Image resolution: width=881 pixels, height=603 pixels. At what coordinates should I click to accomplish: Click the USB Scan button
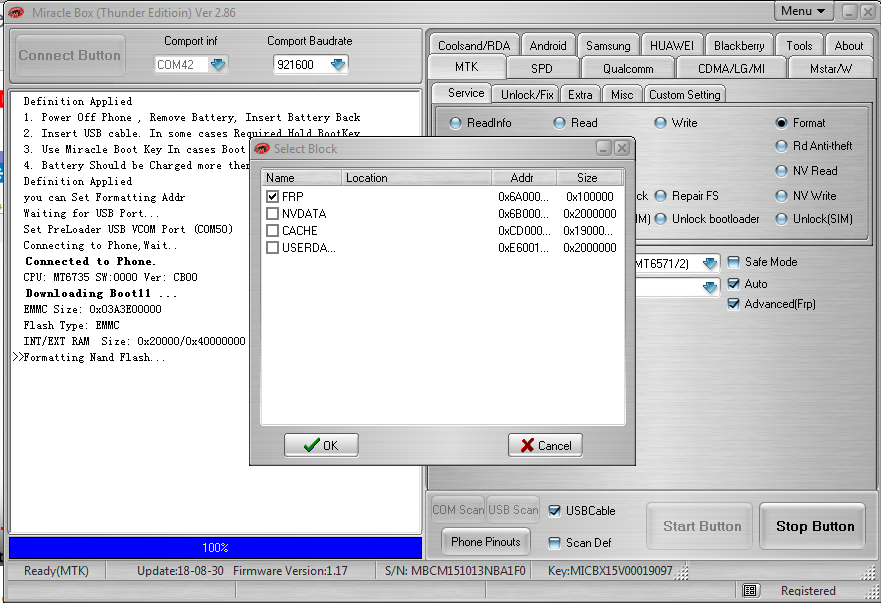click(513, 510)
